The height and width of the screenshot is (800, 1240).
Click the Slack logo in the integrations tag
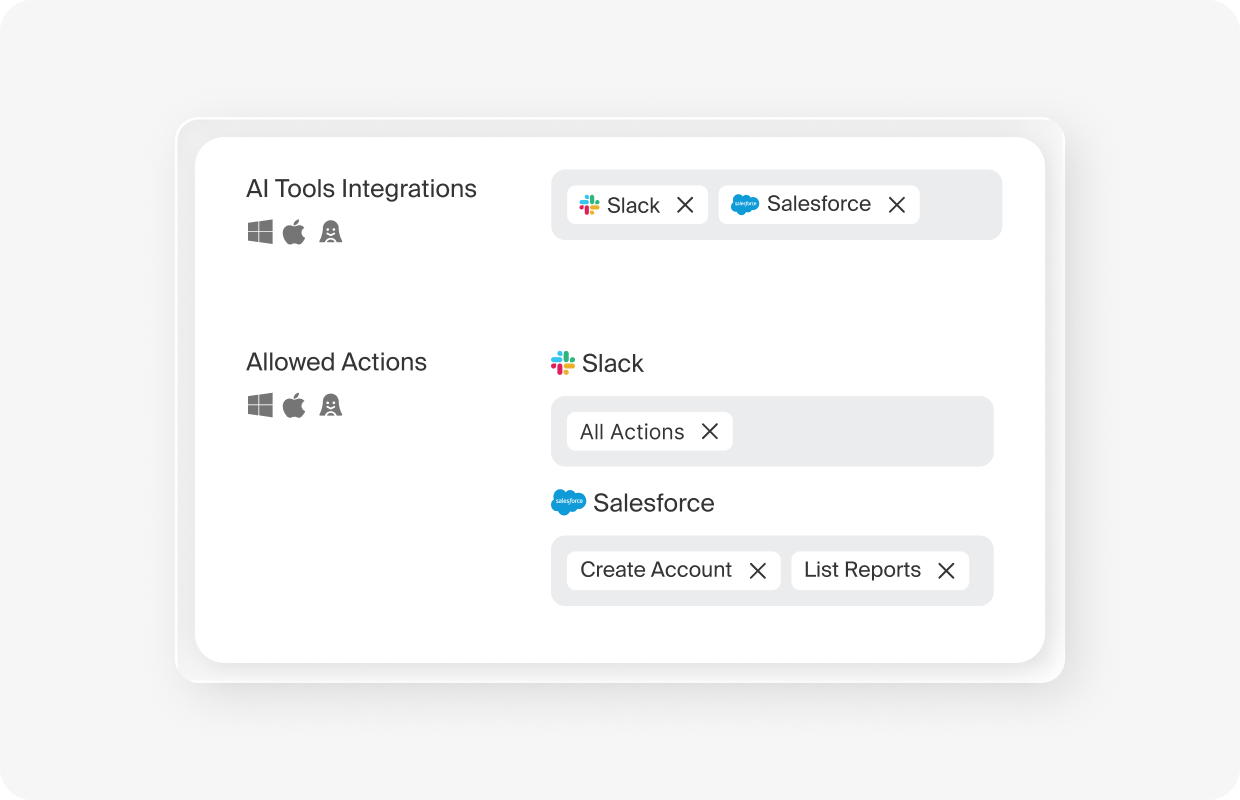(590, 205)
